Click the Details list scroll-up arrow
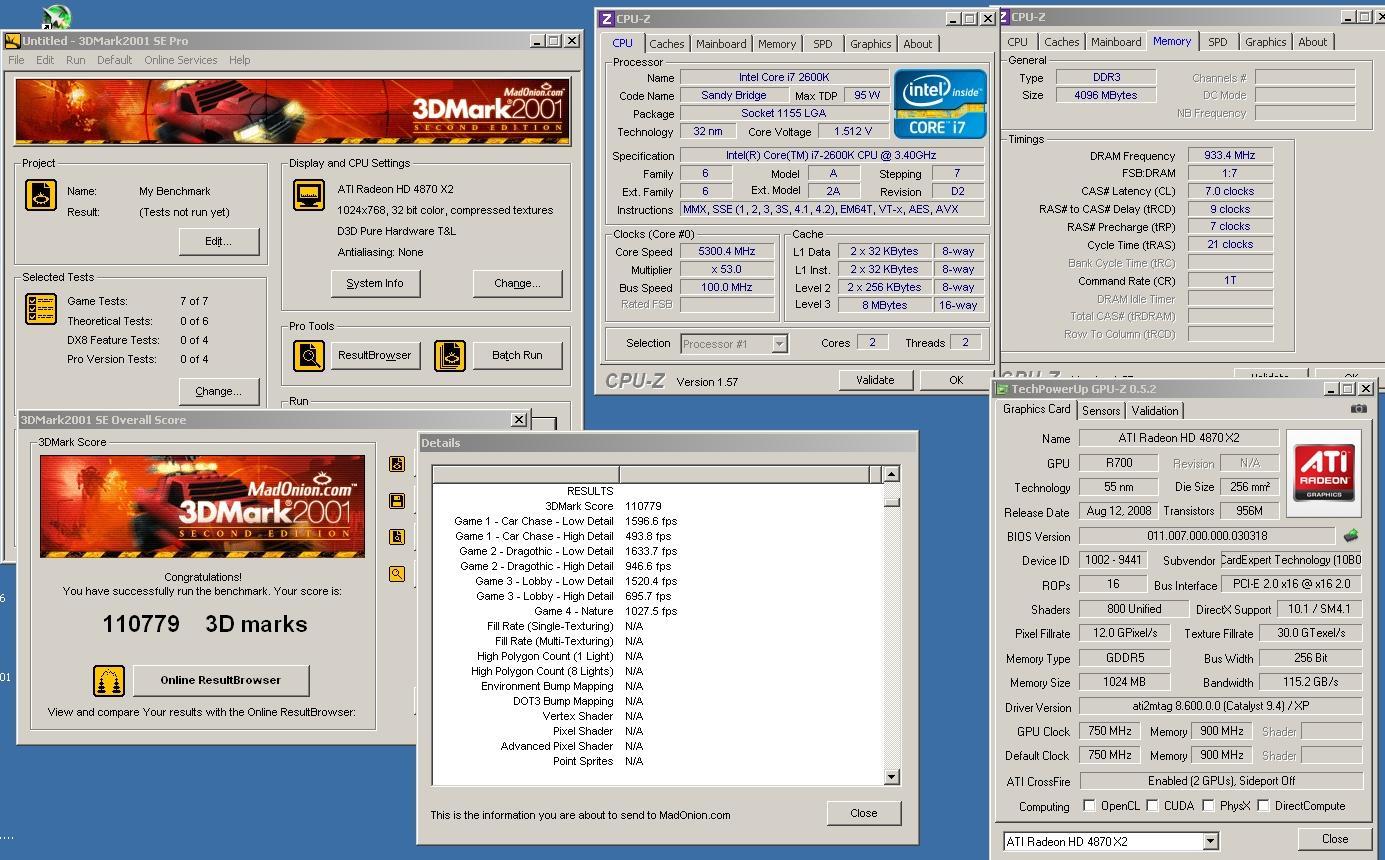This screenshot has height=860, width=1385. (x=891, y=474)
